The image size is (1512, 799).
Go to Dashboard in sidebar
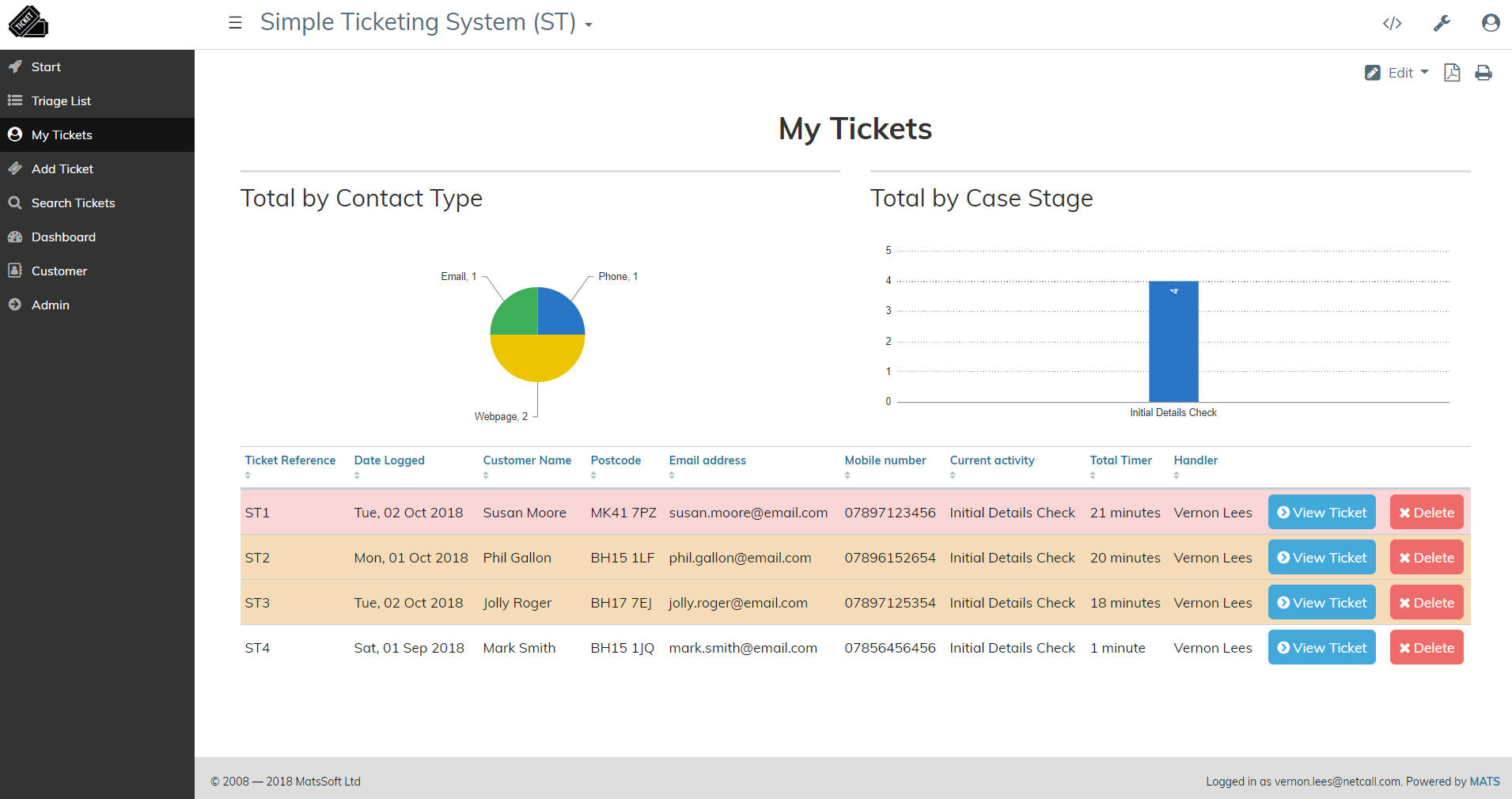[63, 237]
